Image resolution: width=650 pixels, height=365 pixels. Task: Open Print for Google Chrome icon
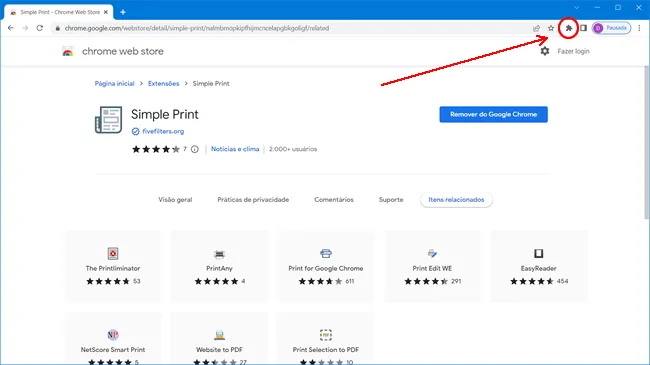coord(326,253)
